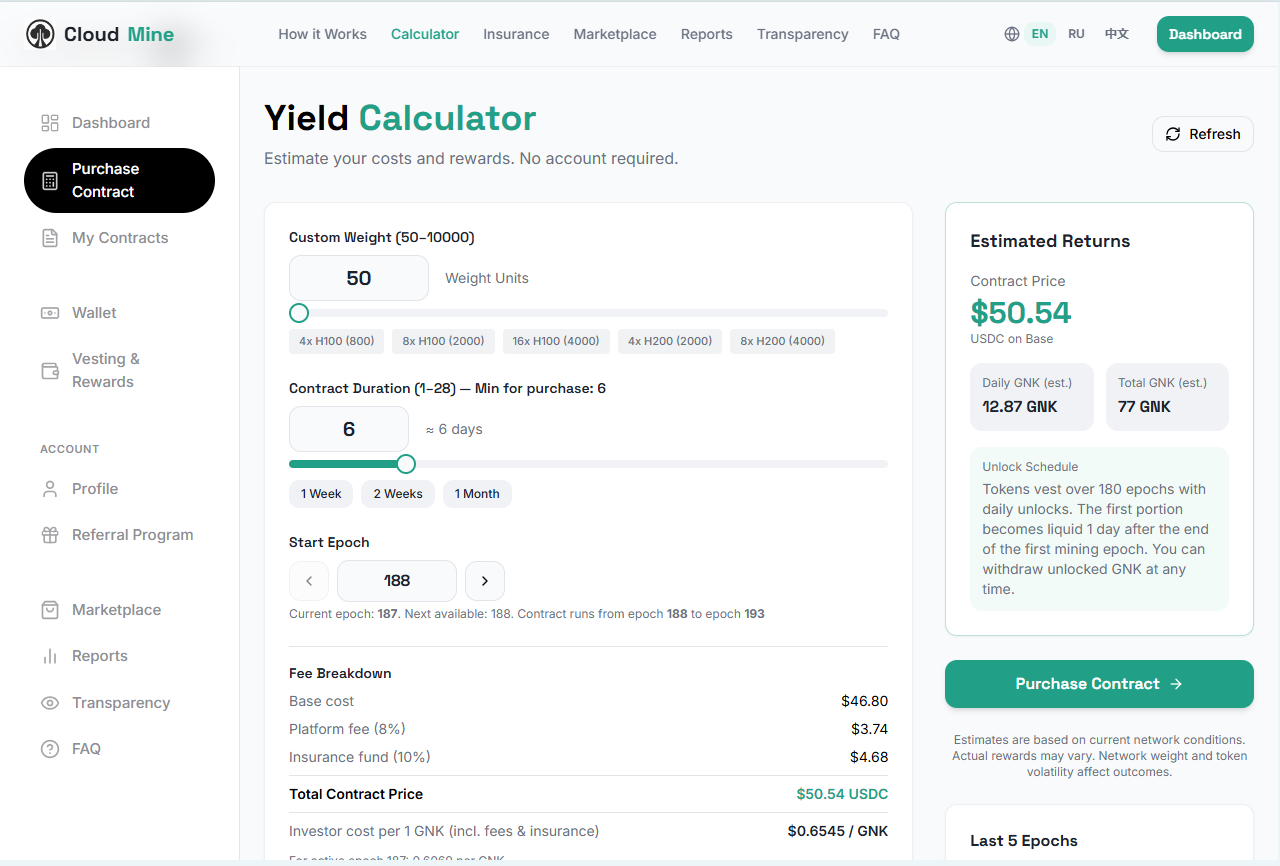The width and height of the screenshot is (1280, 866).
Task: Click the Referral Program gift icon
Action: point(50,535)
